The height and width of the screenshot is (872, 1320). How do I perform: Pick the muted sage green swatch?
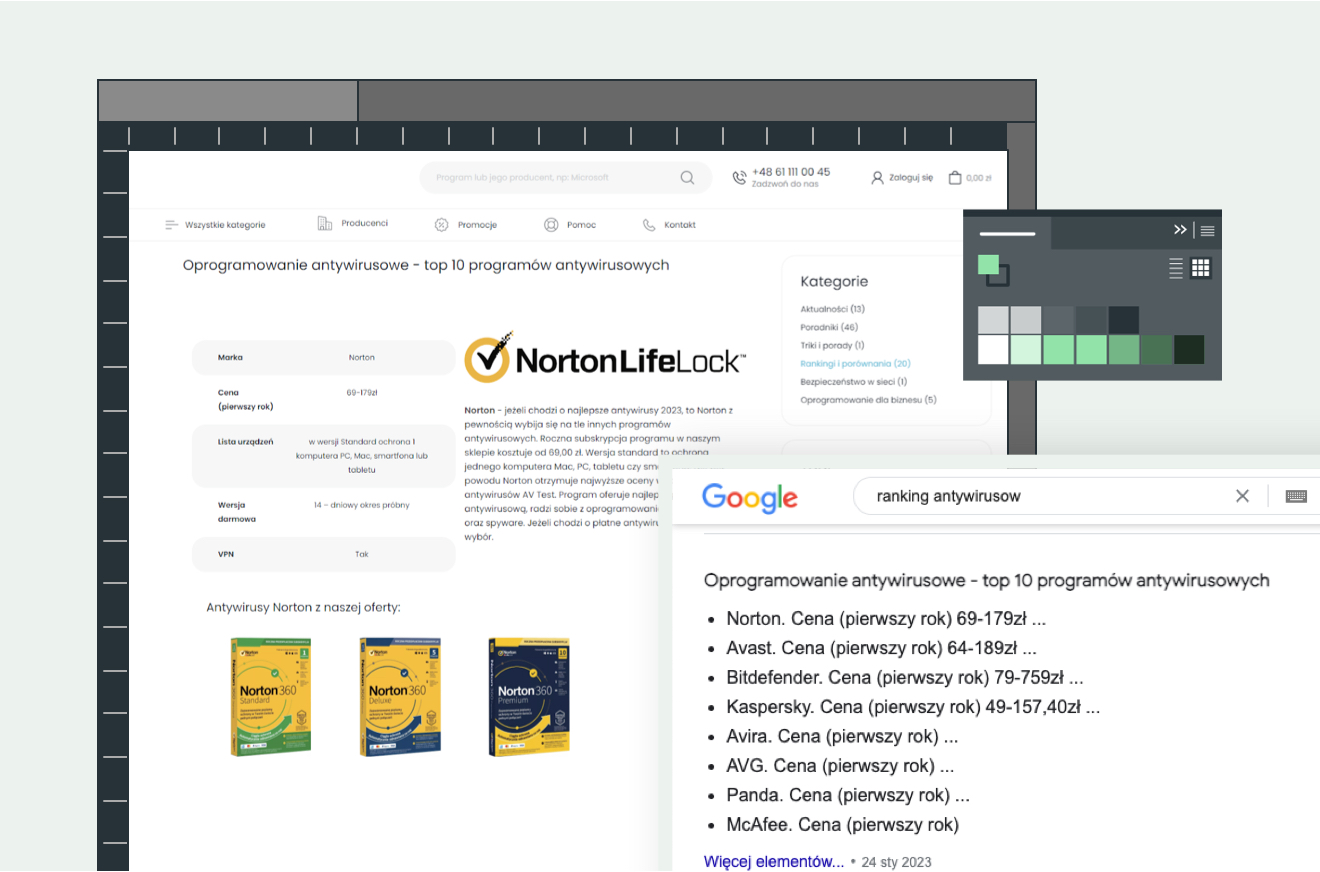[1124, 350]
